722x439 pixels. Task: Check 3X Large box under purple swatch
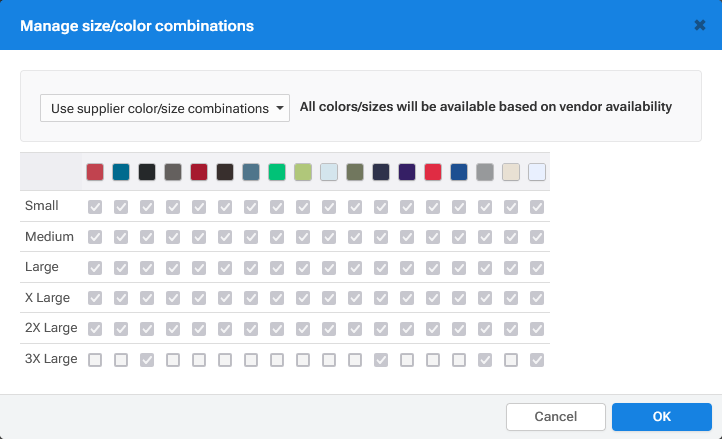[x=407, y=360]
